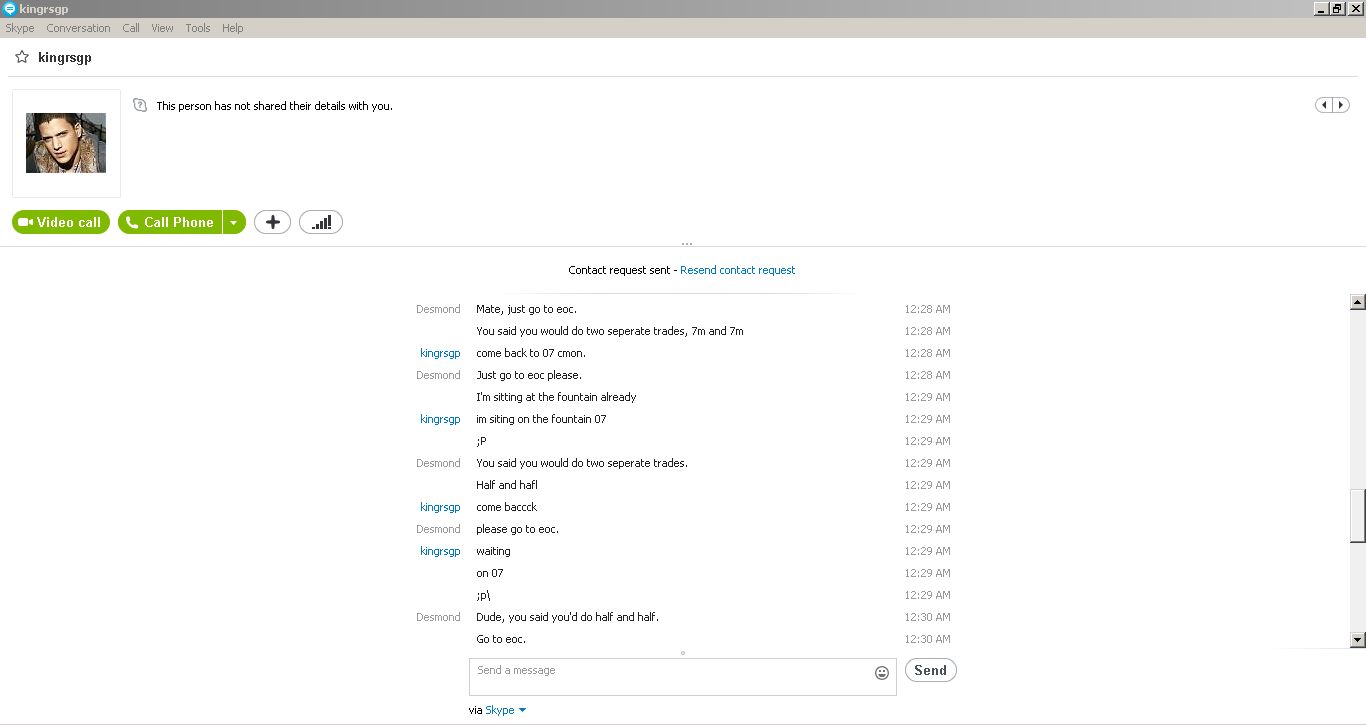This screenshot has height=725, width=1366.
Task: Click message 'Dude, you said you'd do half and half.'
Action: click(x=567, y=617)
